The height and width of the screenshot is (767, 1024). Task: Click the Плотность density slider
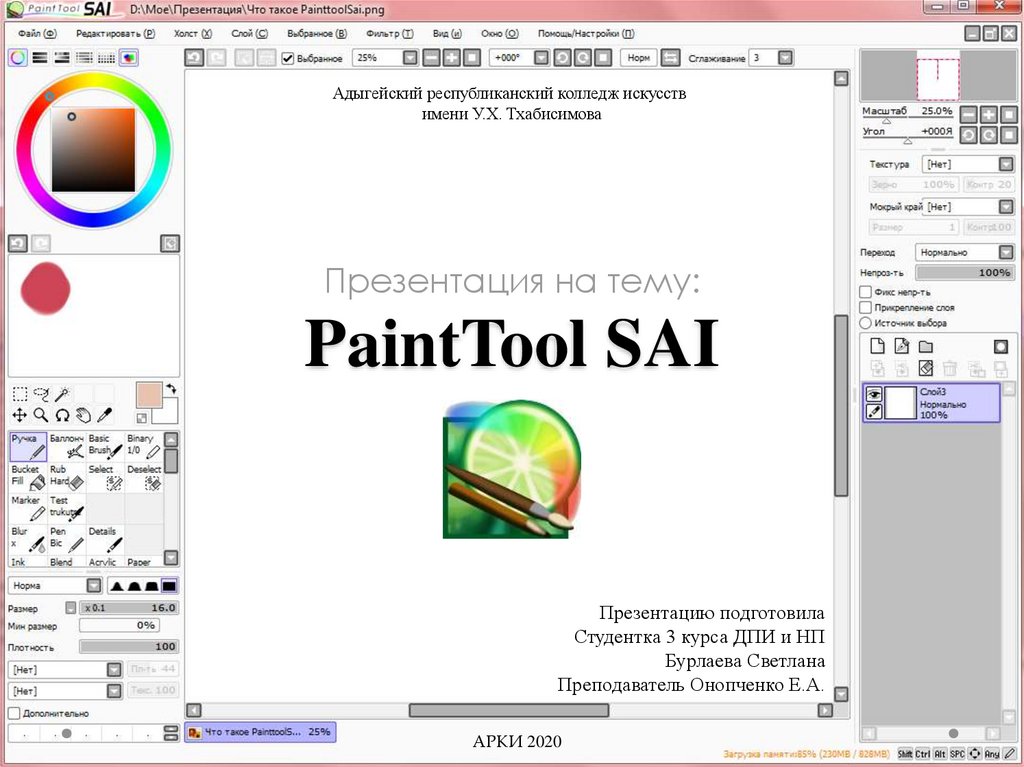click(x=128, y=646)
